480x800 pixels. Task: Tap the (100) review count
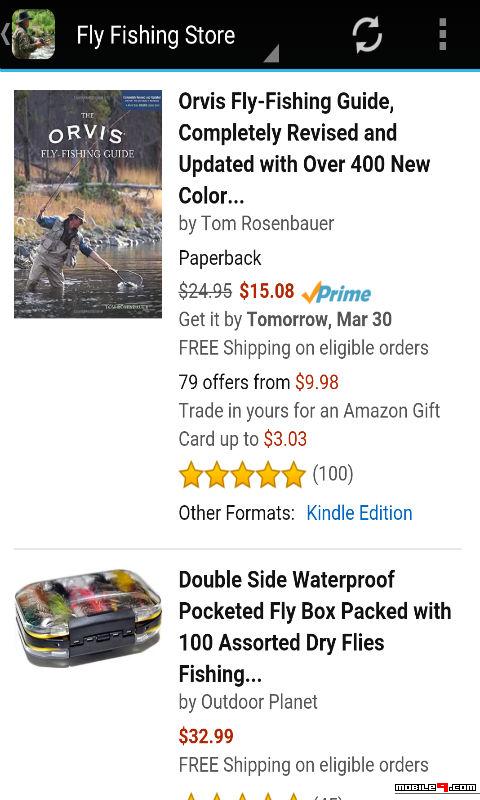point(333,474)
